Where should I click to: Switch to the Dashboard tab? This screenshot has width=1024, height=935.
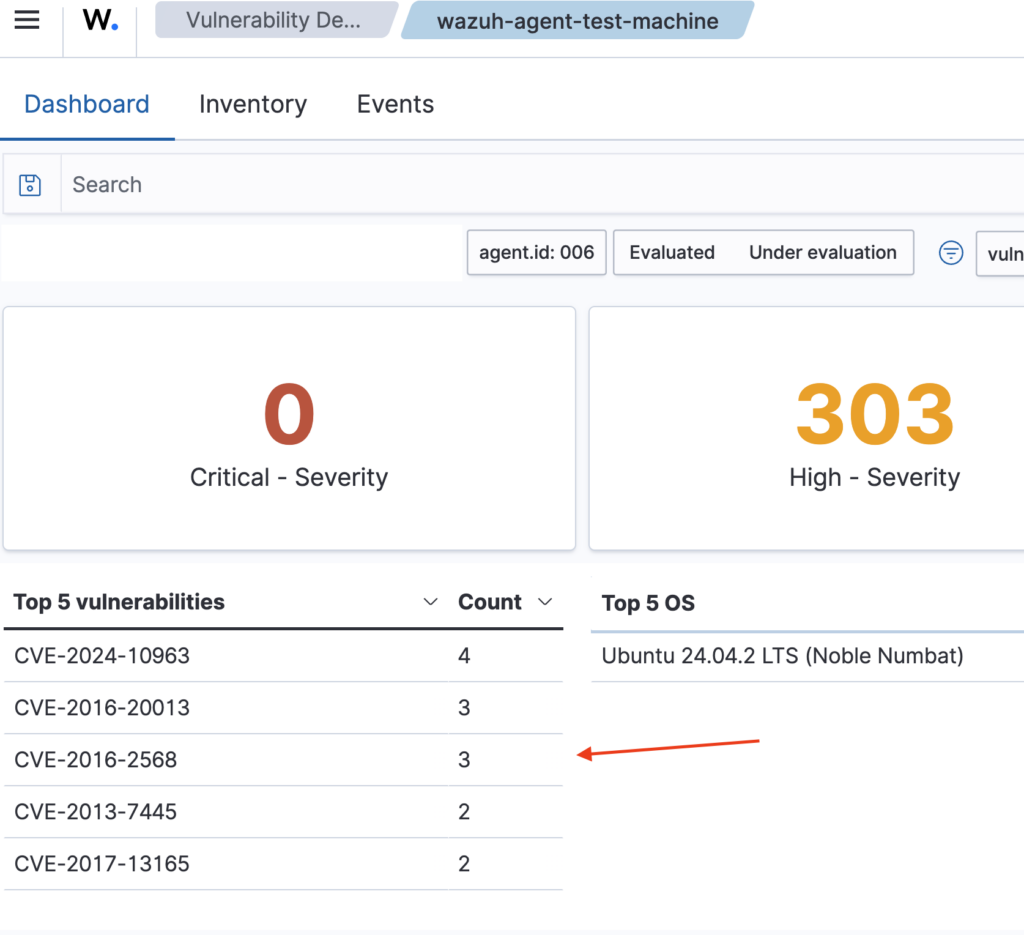tap(87, 104)
